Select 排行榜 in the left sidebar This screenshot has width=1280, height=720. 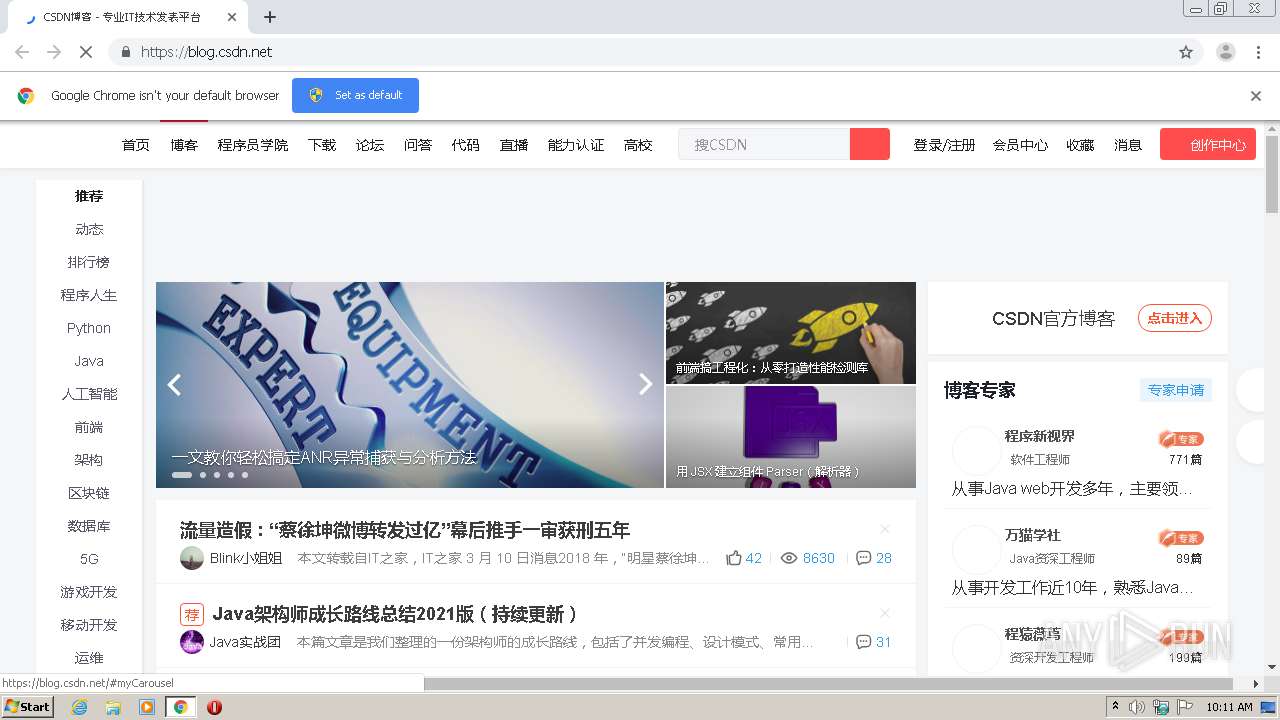point(89,262)
